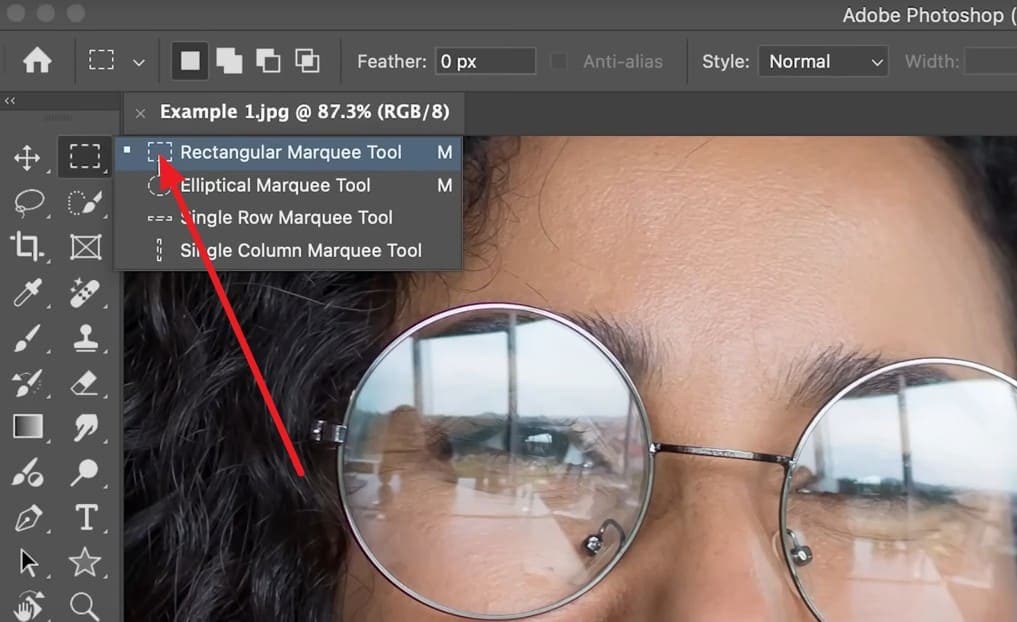The width and height of the screenshot is (1017, 622).
Task: Collapse the tools panel with double arrows
Action: tap(10, 101)
